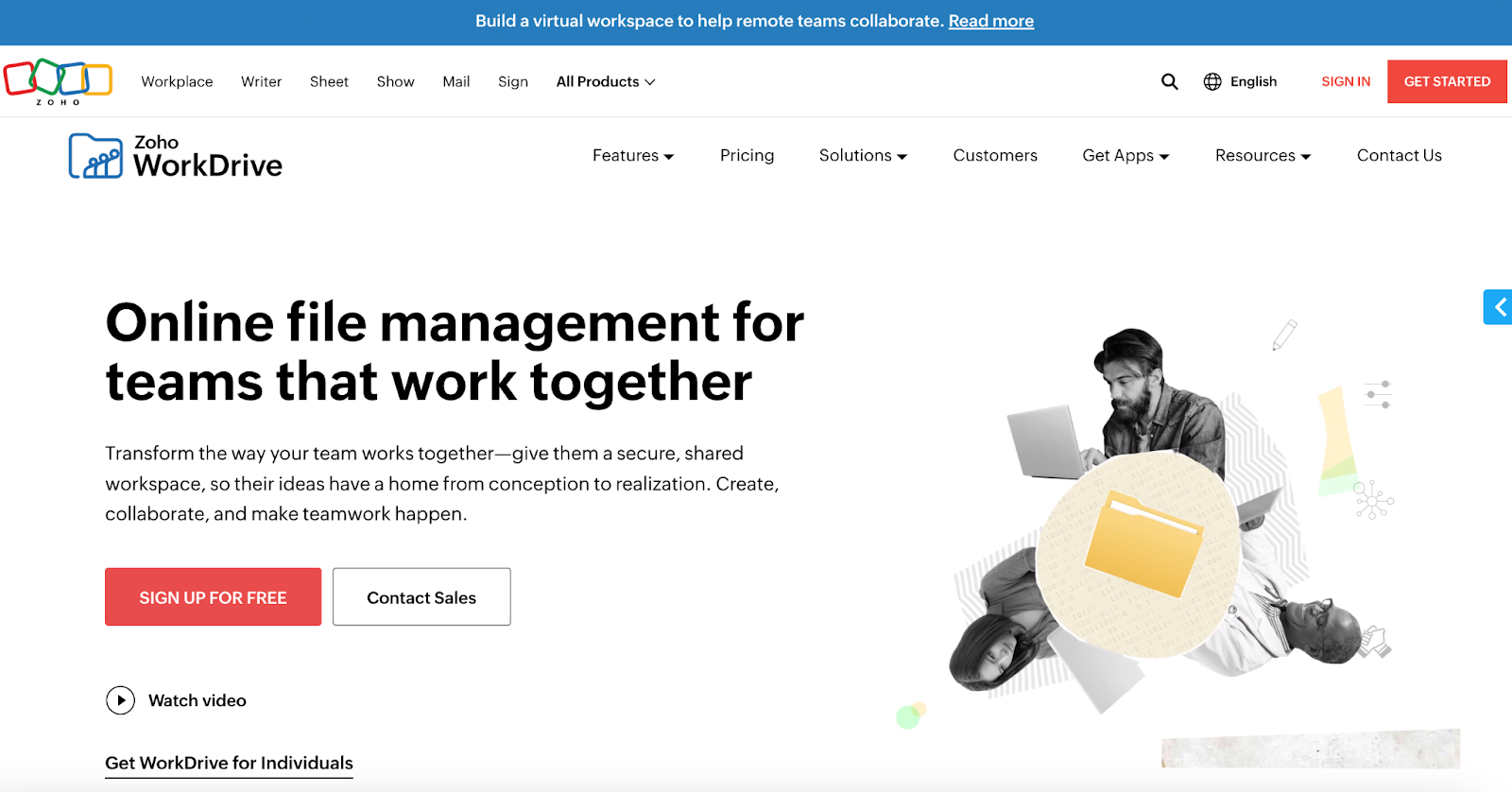Click the hero illustration folder image
Viewport: 1512px width, 792px height.
click(1143, 542)
